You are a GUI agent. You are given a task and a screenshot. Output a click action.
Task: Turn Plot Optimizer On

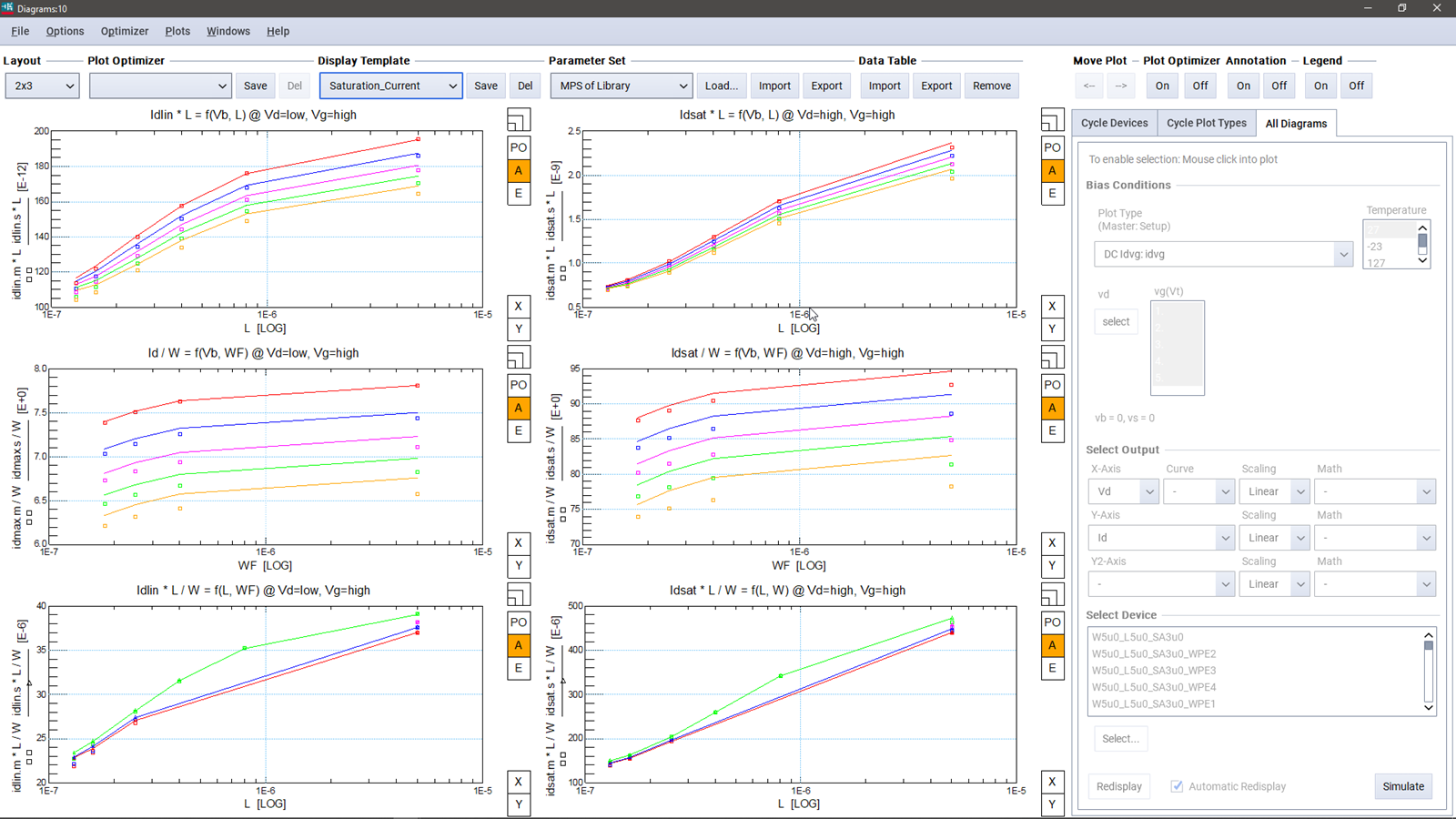(x=1162, y=86)
